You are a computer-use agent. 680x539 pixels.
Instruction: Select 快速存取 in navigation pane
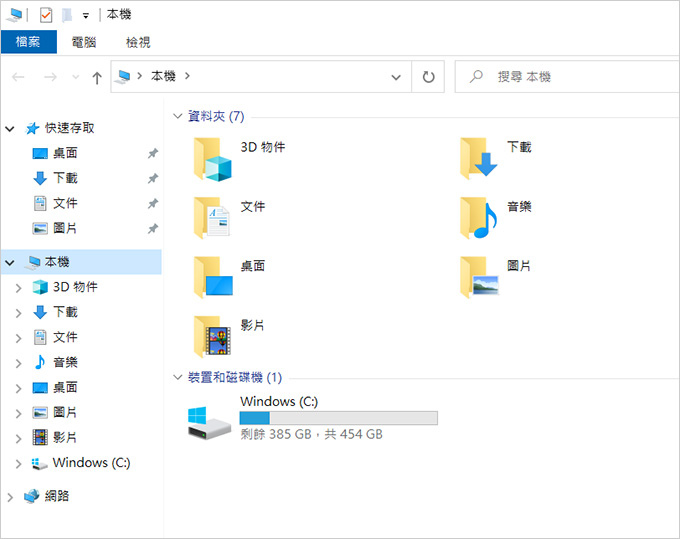pyautogui.click(x=69, y=128)
